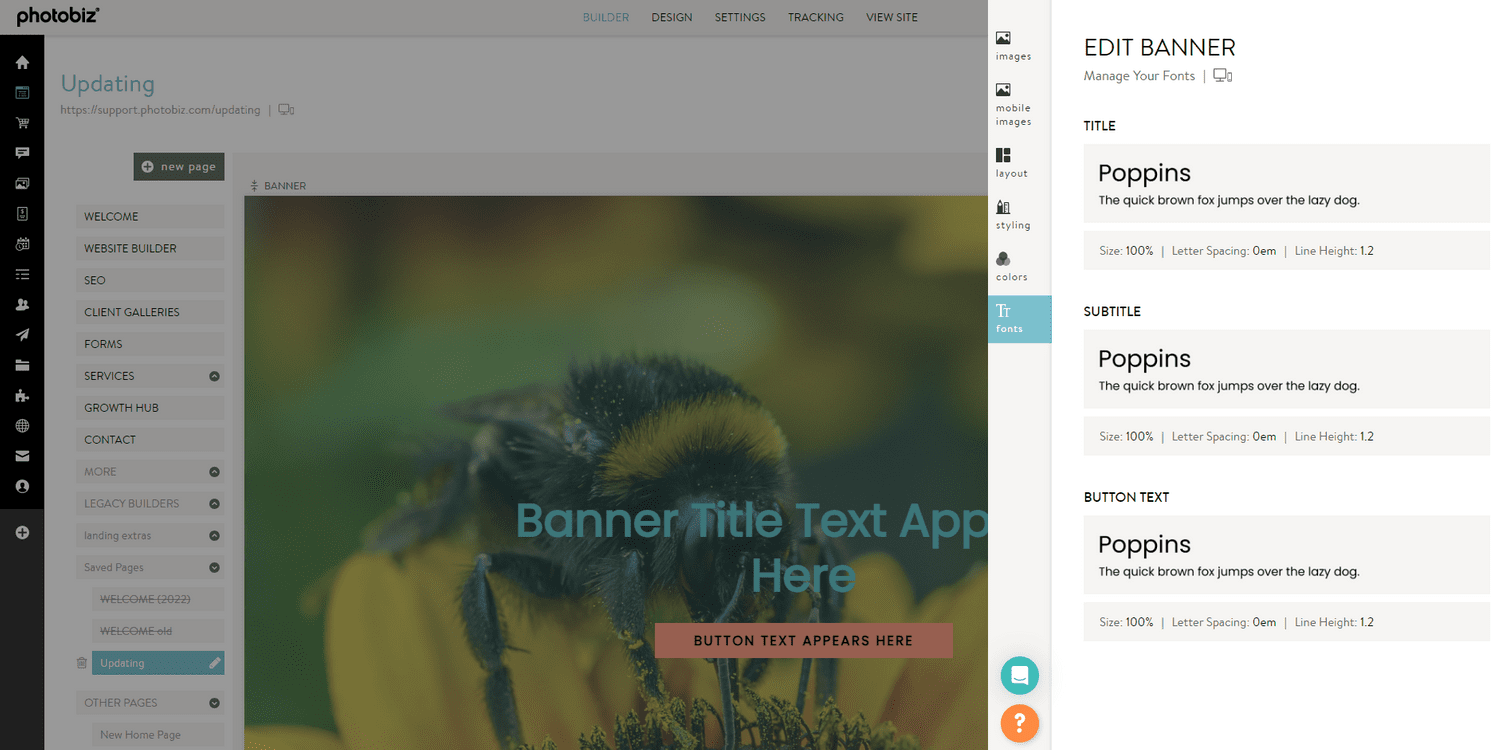Click the new page button
The height and width of the screenshot is (750, 1500).
point(178,166)
